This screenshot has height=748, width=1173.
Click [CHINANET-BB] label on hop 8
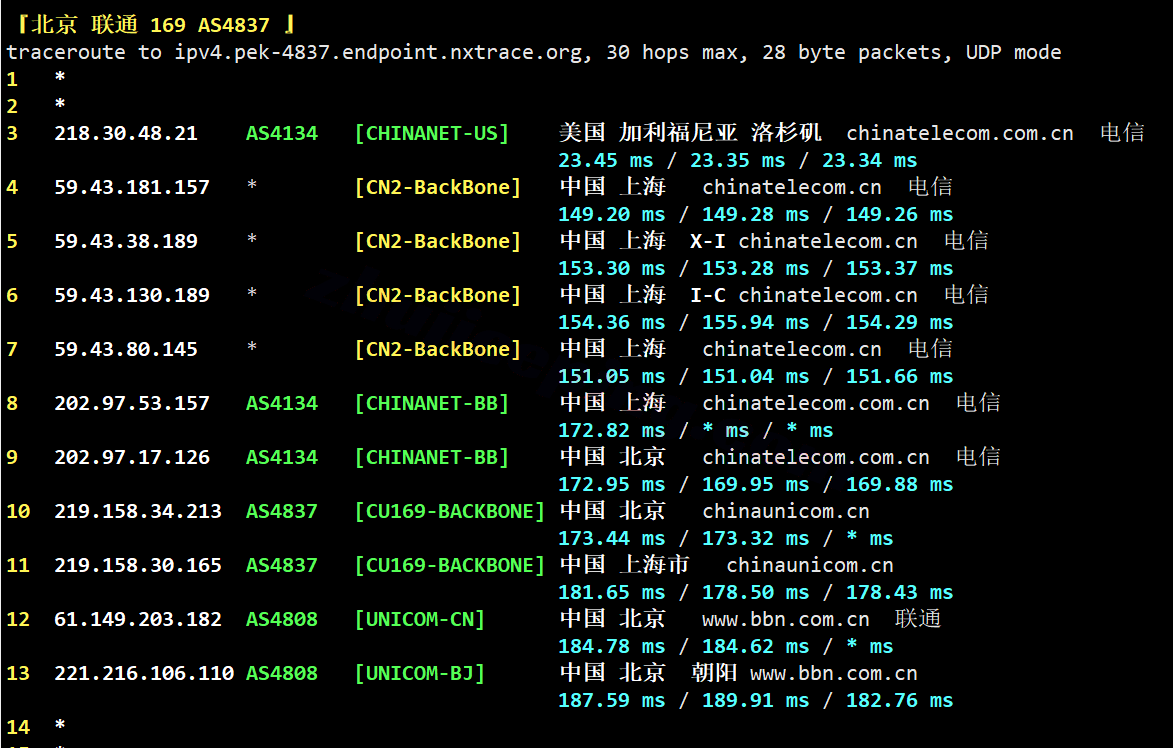(x=432, y=403)
